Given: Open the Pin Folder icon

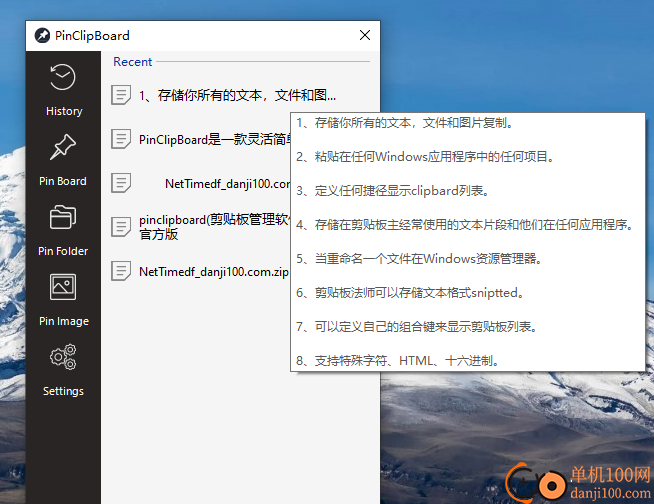Looking at the screenshot, I should [63, 217].
